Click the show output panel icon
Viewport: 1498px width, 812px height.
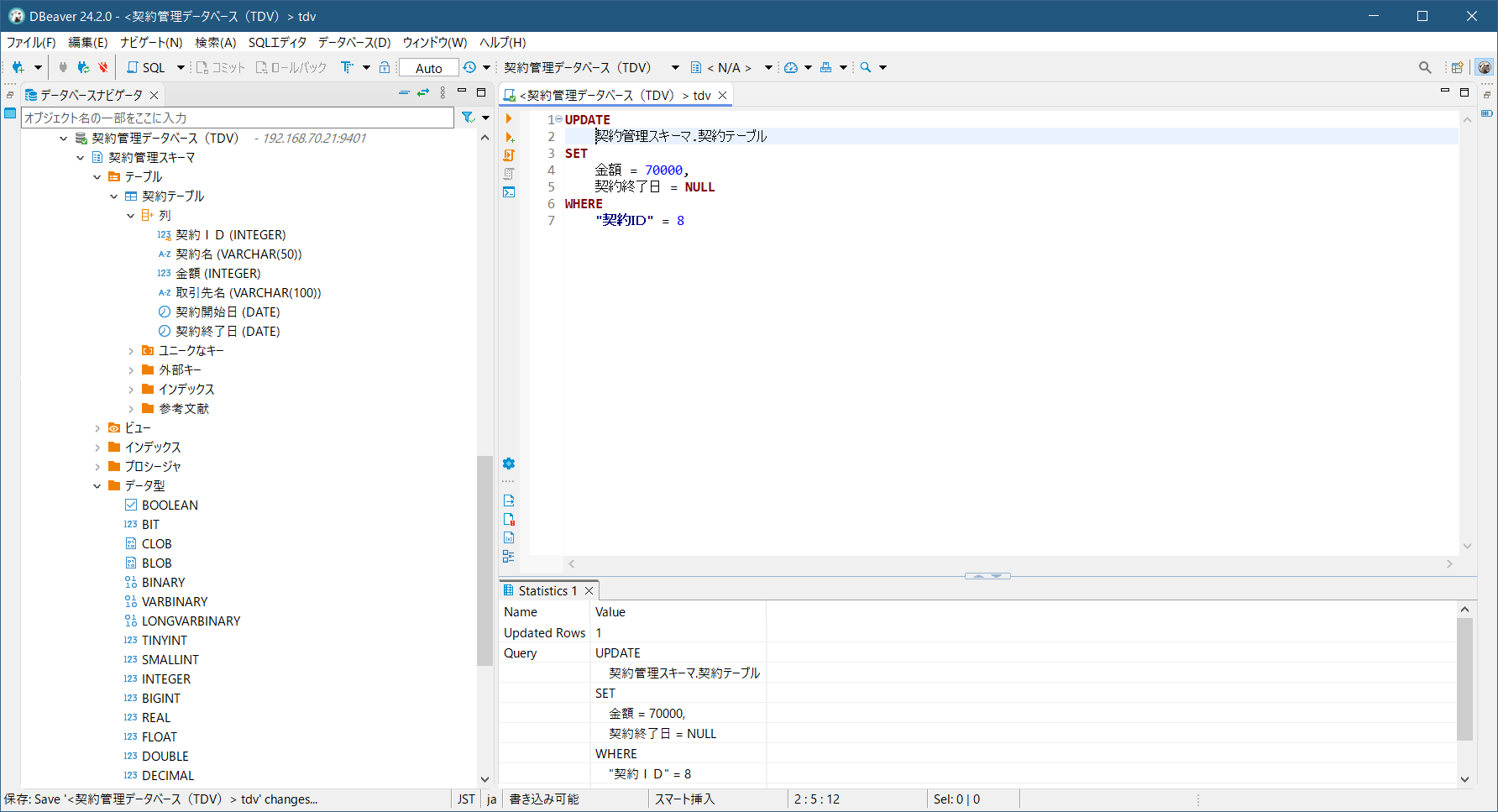coord(509,500)
